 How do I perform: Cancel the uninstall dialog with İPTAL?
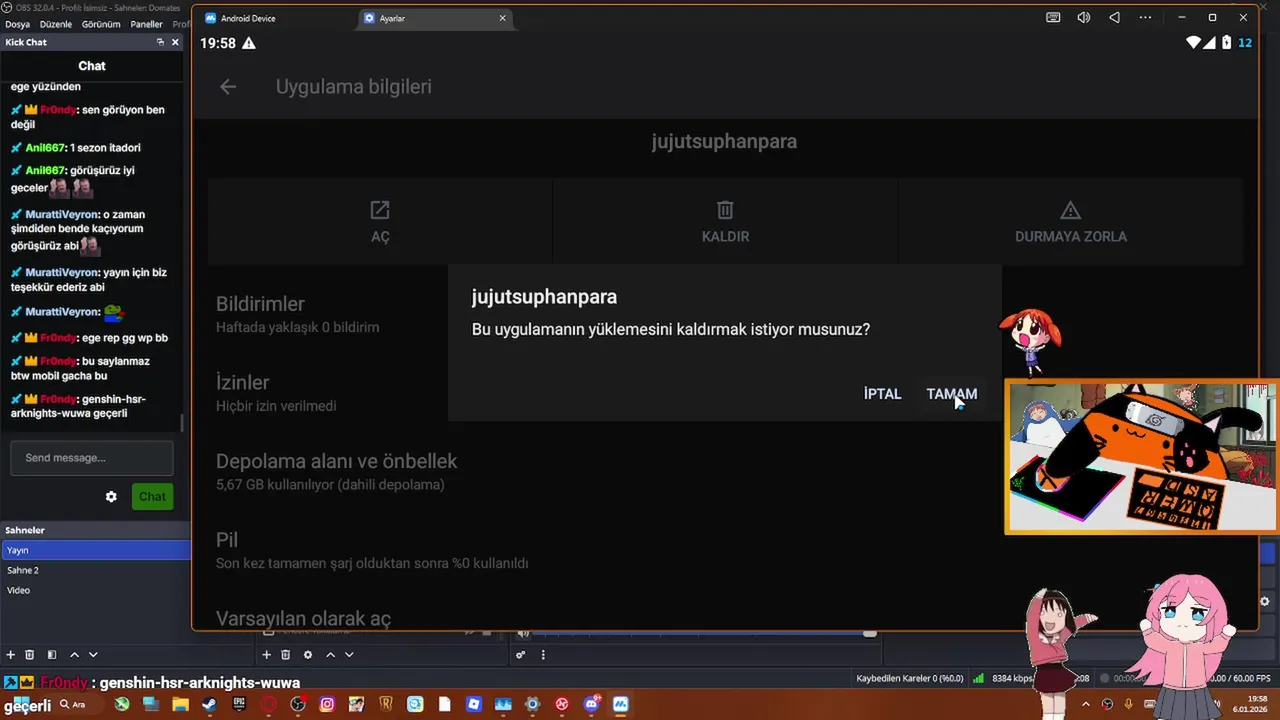[x=882, y=394]
